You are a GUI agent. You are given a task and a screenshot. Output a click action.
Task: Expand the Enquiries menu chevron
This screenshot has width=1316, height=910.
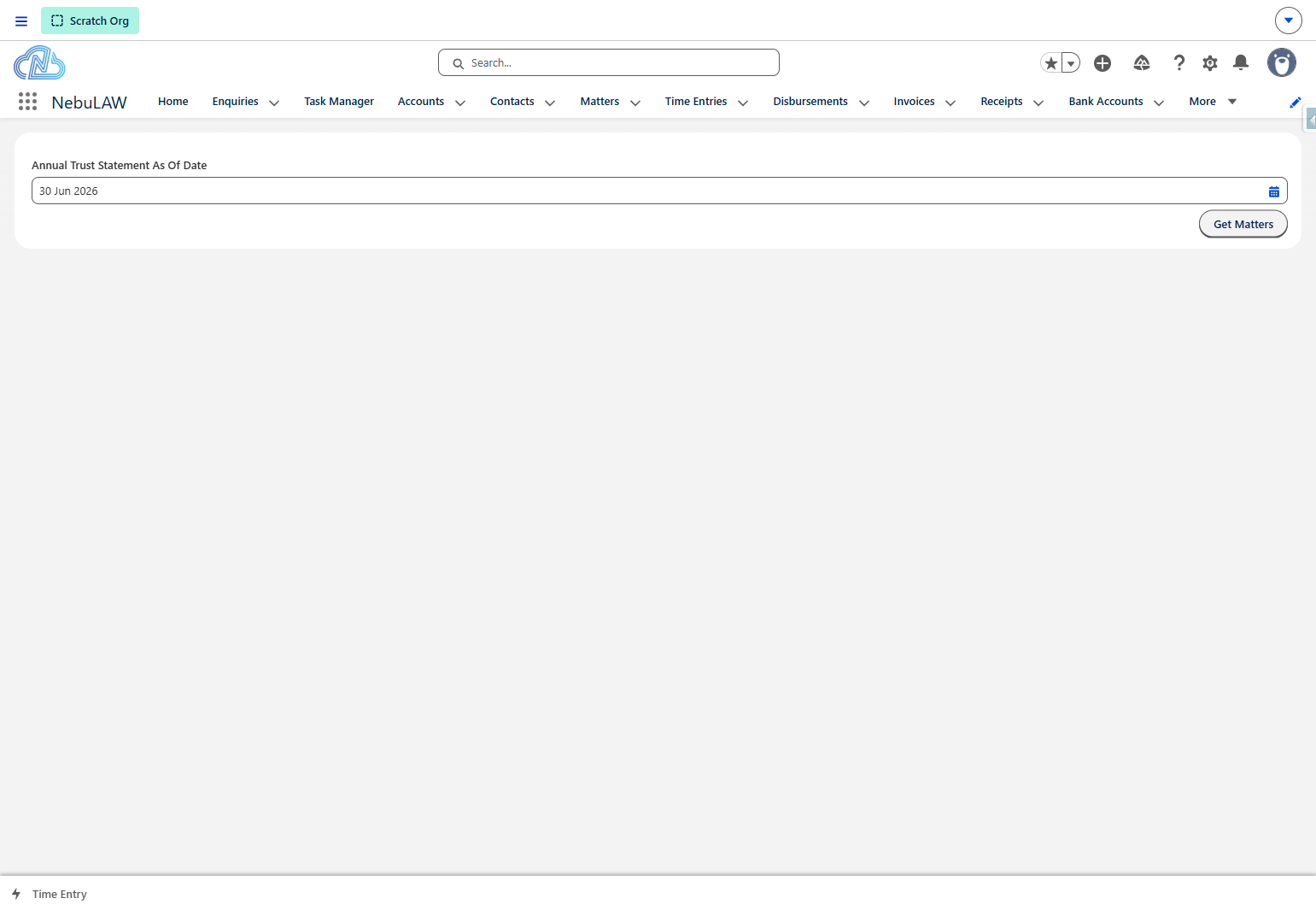click(x=274, y=103)
